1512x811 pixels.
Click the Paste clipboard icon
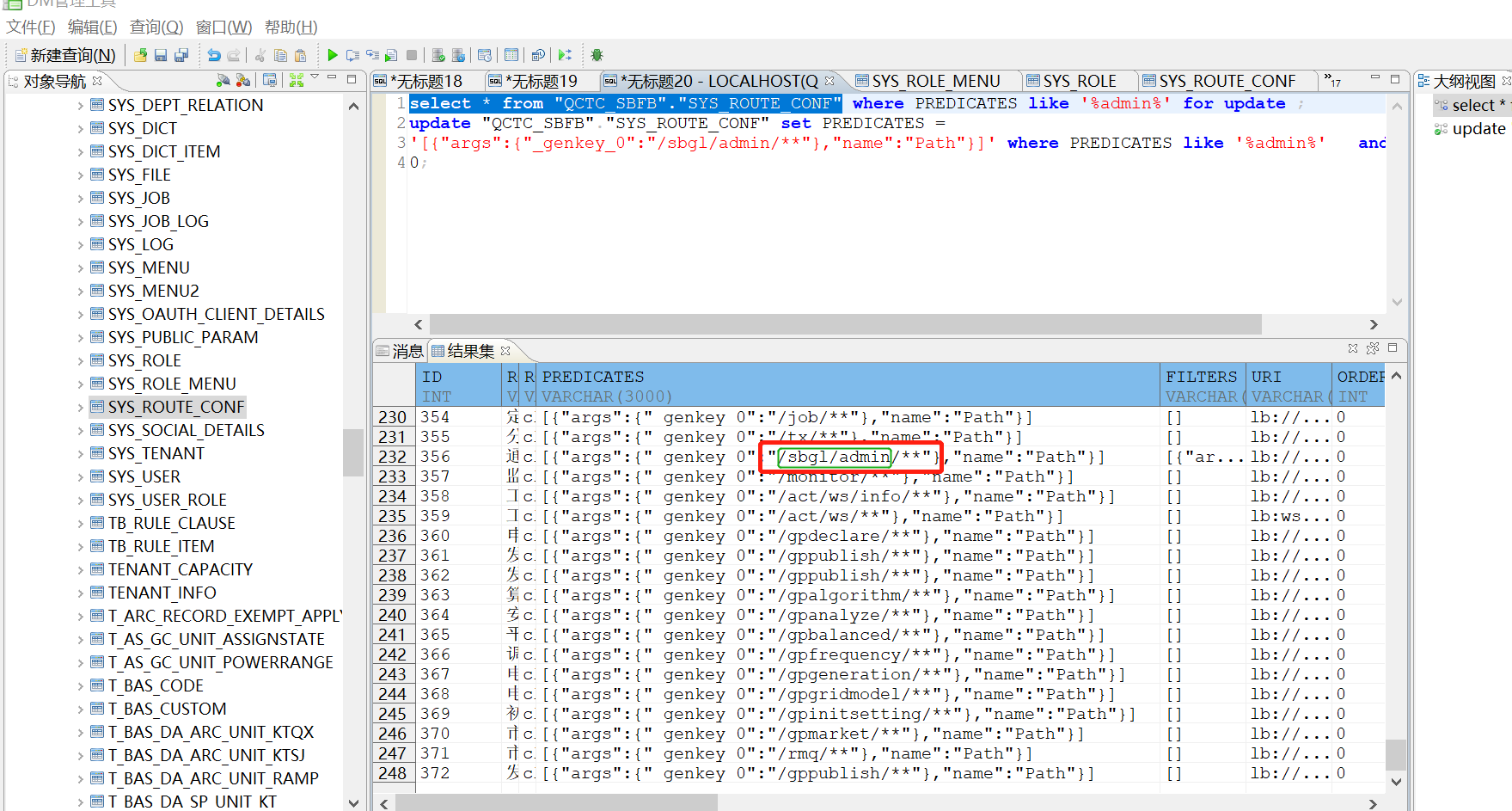(x=300, y=55)
